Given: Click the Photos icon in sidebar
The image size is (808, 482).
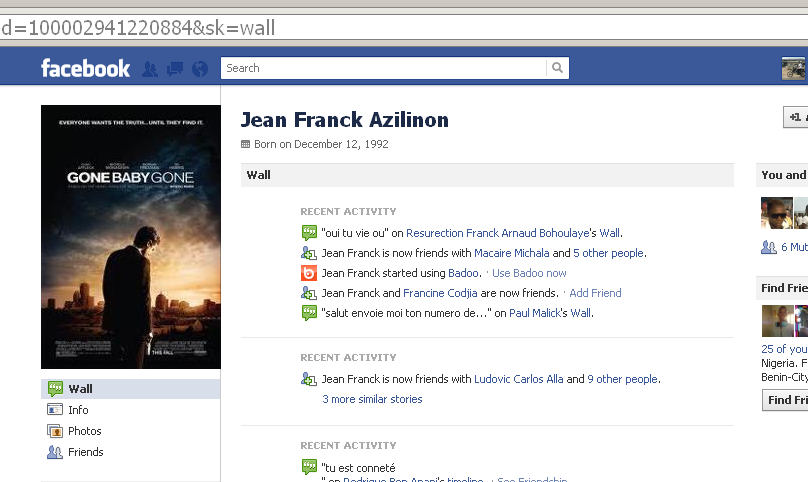Looking at the screenshot, I should 55,431.
